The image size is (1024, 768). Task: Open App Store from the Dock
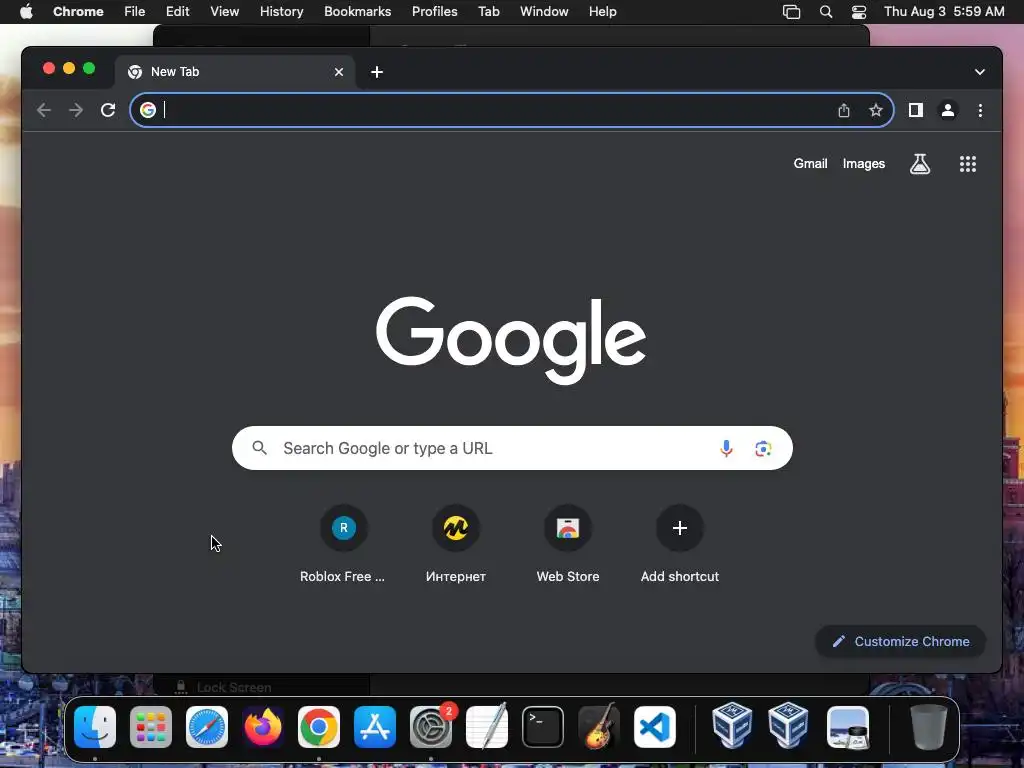click(375, 727)
